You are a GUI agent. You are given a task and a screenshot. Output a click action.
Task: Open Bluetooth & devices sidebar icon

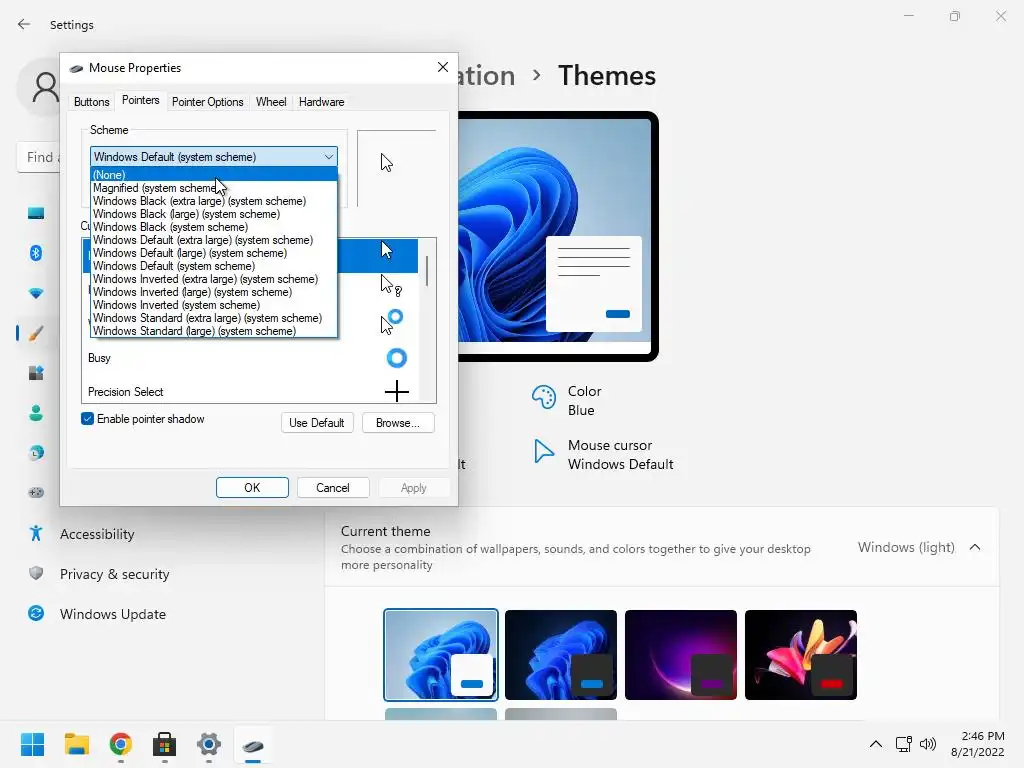tap(36, 253)
